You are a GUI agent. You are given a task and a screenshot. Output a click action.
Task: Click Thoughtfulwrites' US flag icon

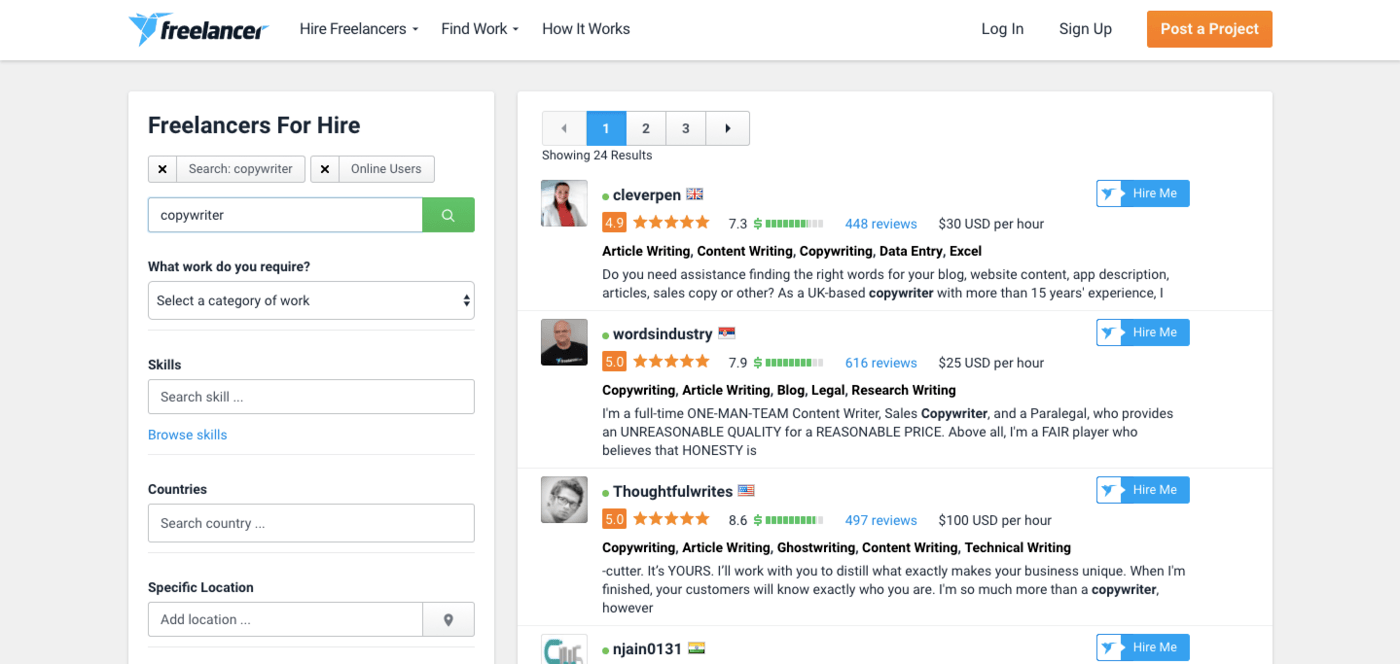tap(746, 491)
